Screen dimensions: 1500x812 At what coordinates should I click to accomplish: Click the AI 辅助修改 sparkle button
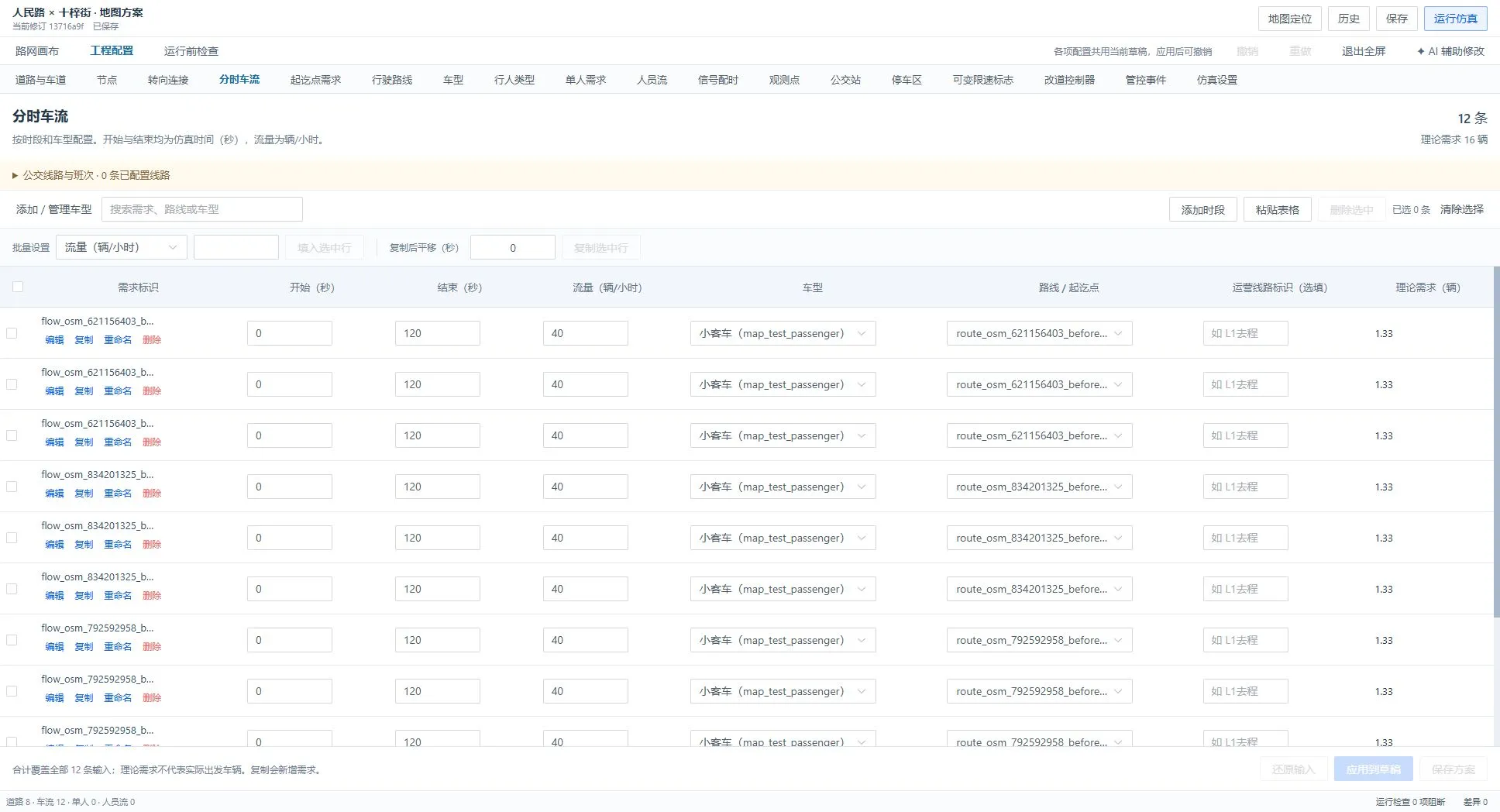pos(1450,51)
